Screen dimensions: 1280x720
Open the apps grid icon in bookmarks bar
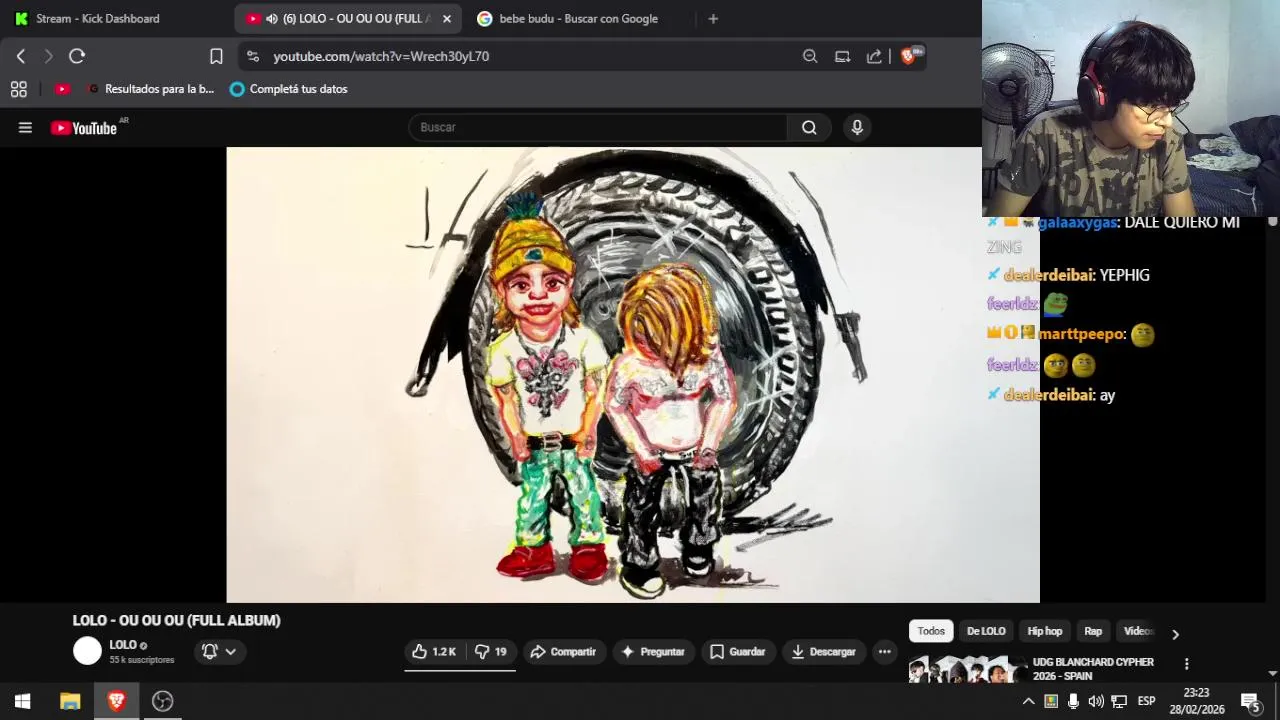18,89
